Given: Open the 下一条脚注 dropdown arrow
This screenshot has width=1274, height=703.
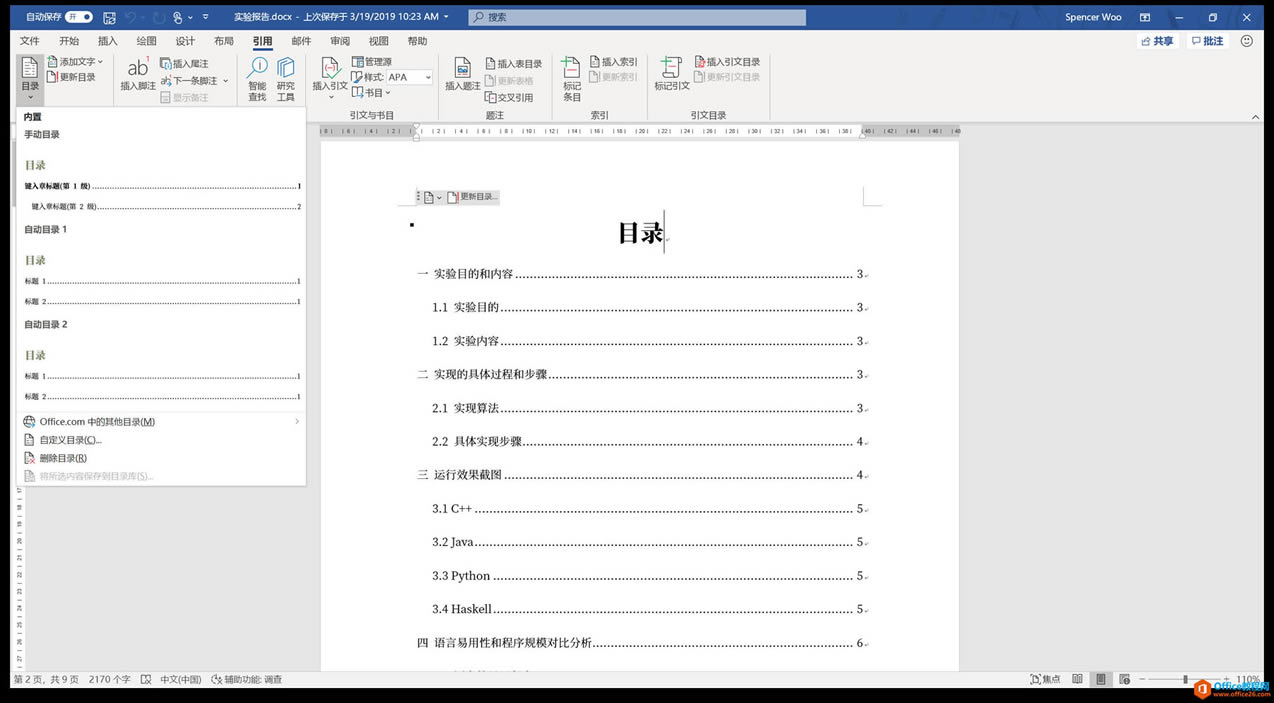Looking at the screenshot, I should point(226,80).
